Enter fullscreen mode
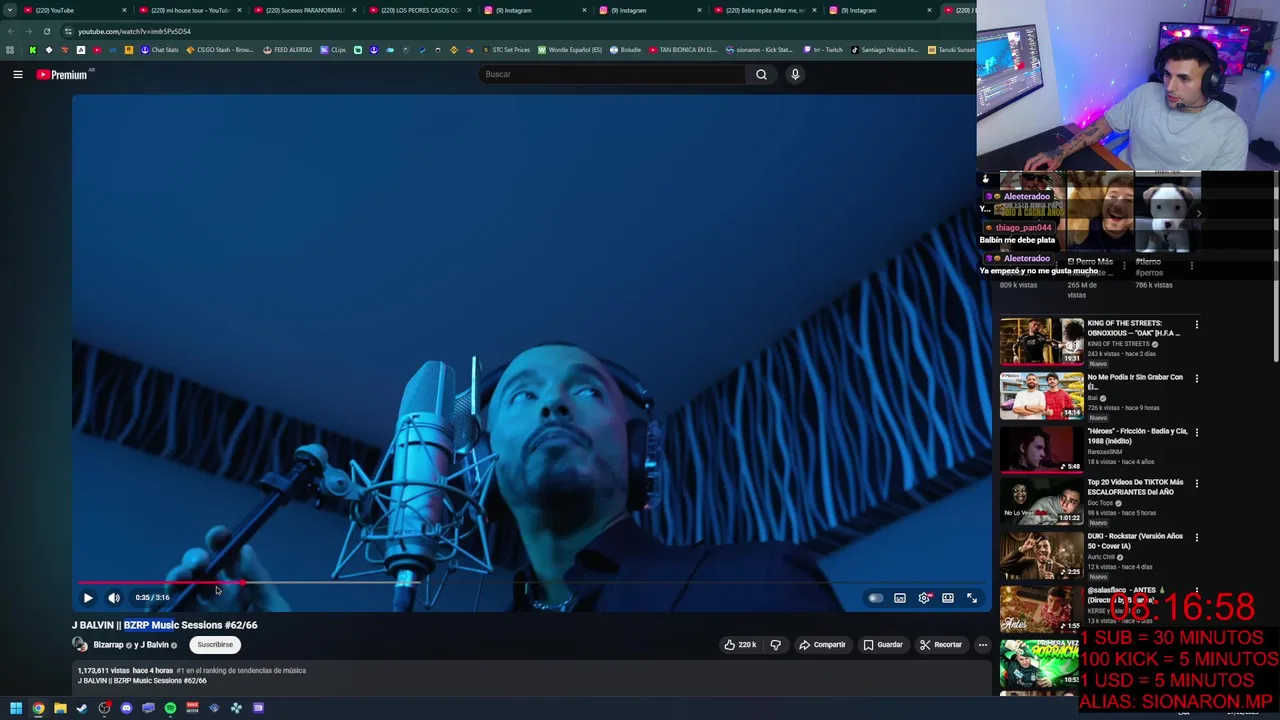1280x720 pixels. coord(972,598)
